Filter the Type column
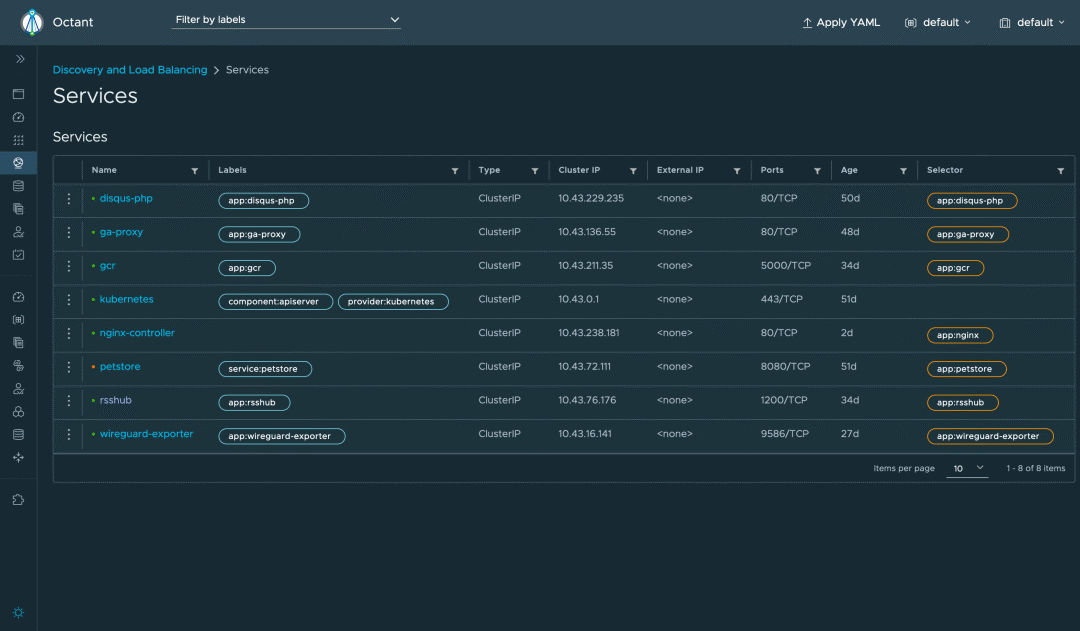Screen dimensions: 1080x631 534,171
